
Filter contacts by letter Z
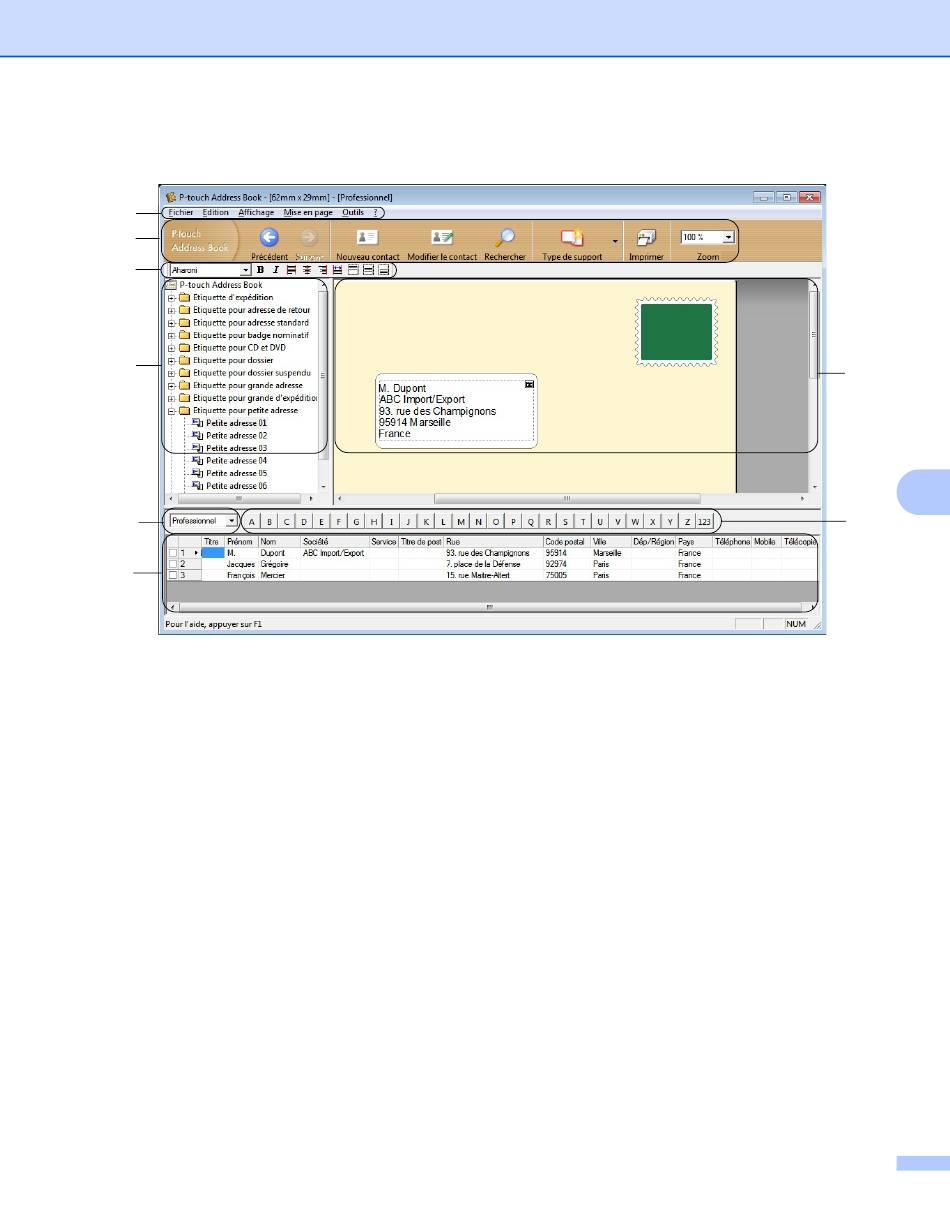[687, 521]
